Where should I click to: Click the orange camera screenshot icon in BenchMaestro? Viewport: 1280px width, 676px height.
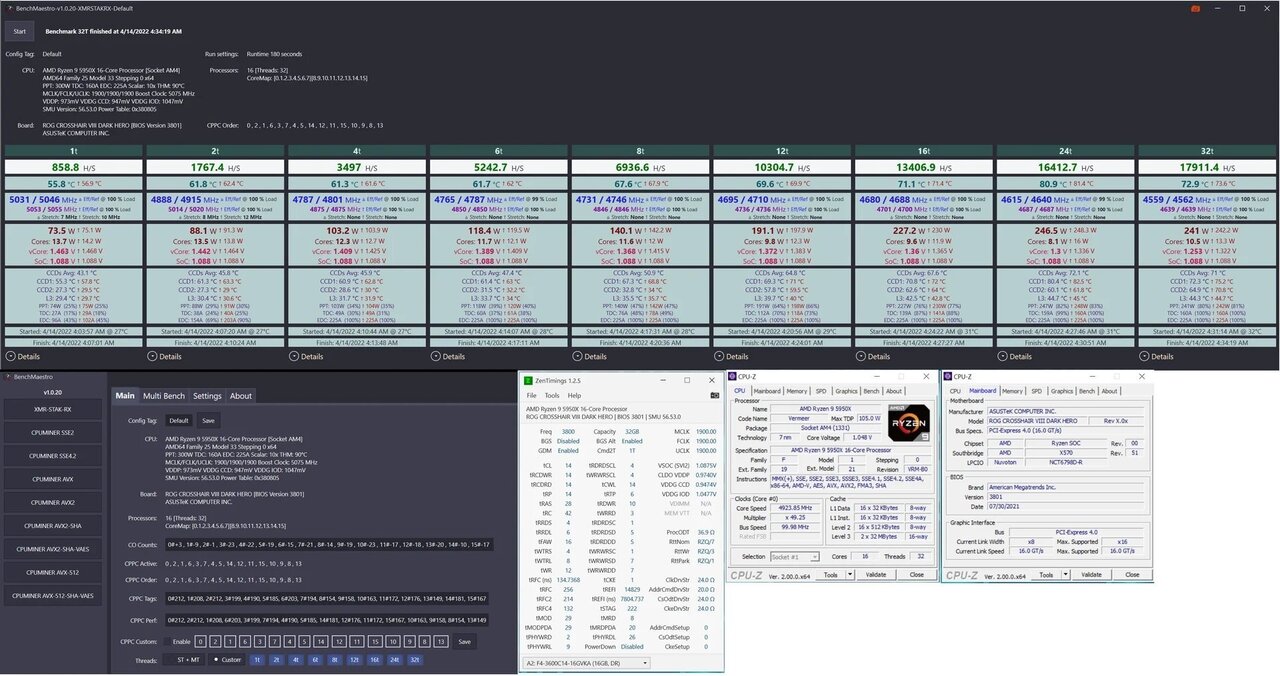click(1194, 8)
